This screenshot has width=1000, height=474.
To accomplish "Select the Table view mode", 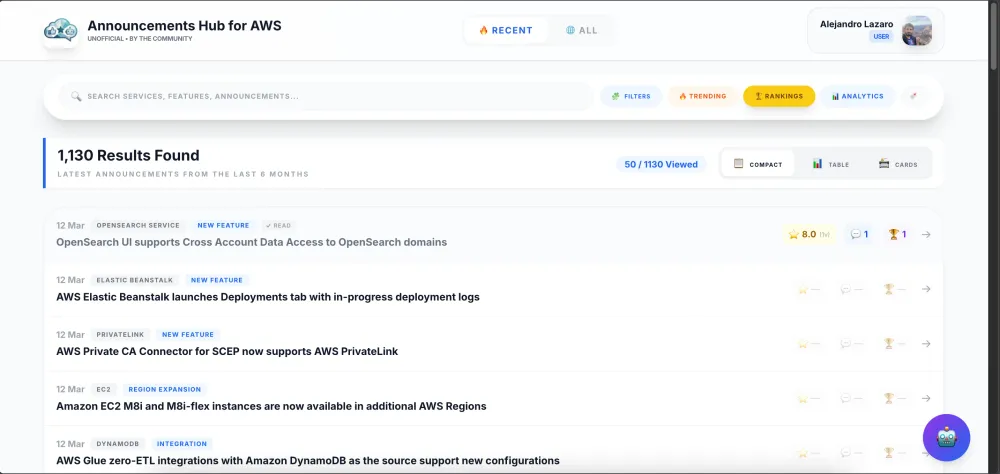I will [830, 164].
